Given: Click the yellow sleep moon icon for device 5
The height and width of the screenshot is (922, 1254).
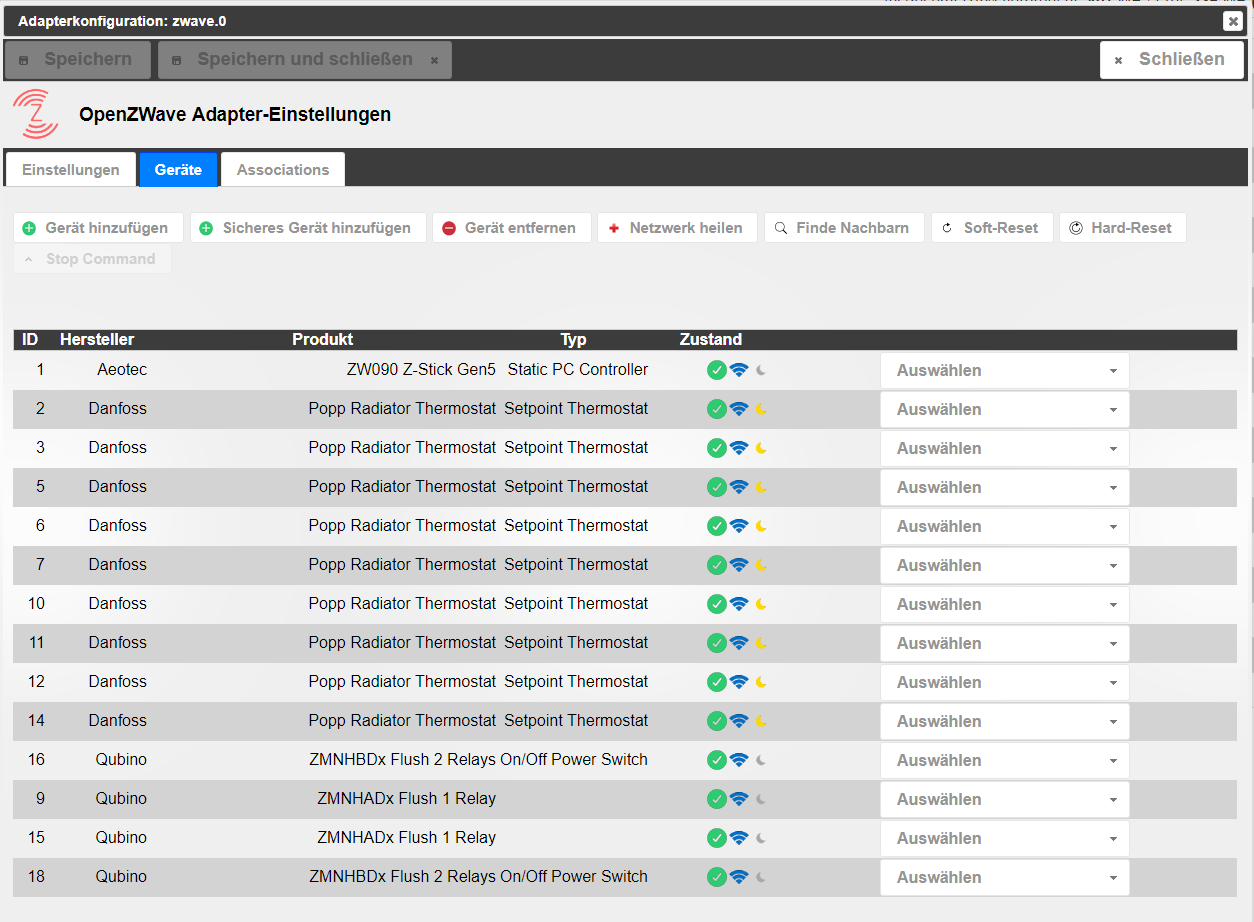Looking at the screenshot, I should point(761,487).
